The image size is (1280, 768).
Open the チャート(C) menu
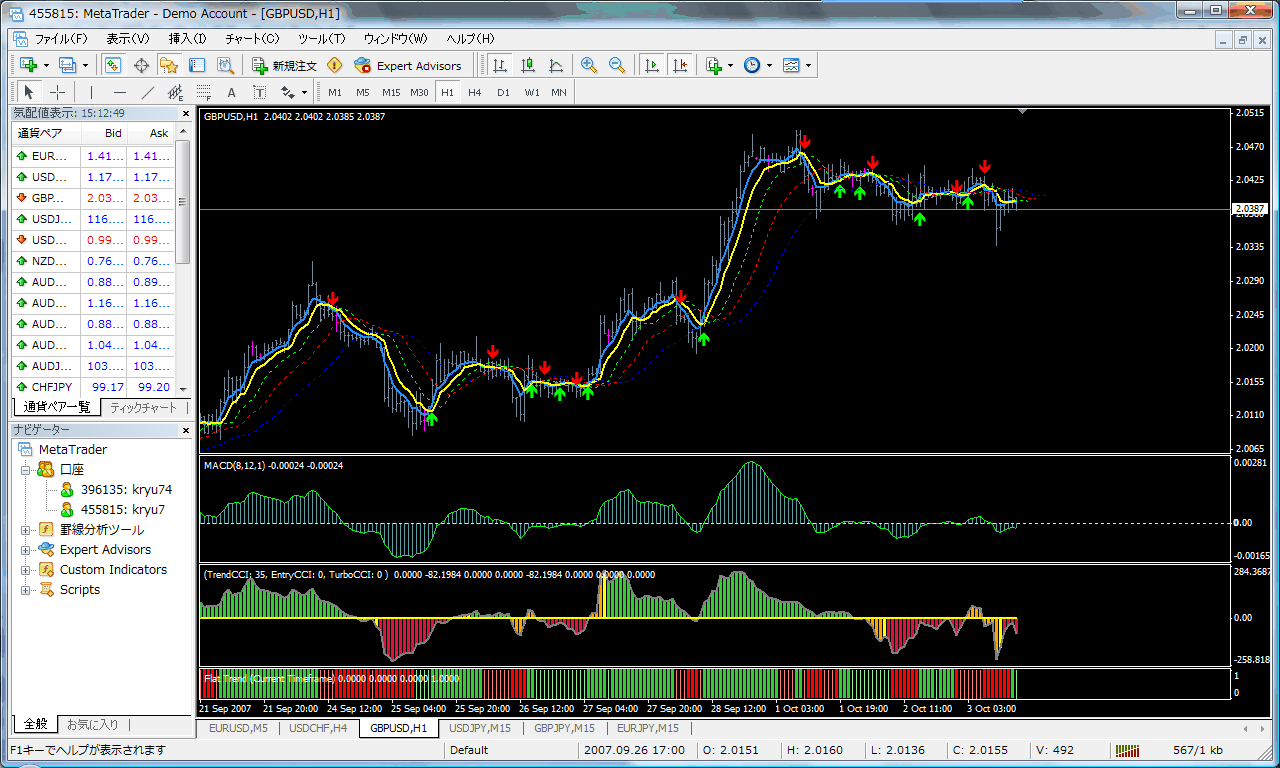pos(252,39)
